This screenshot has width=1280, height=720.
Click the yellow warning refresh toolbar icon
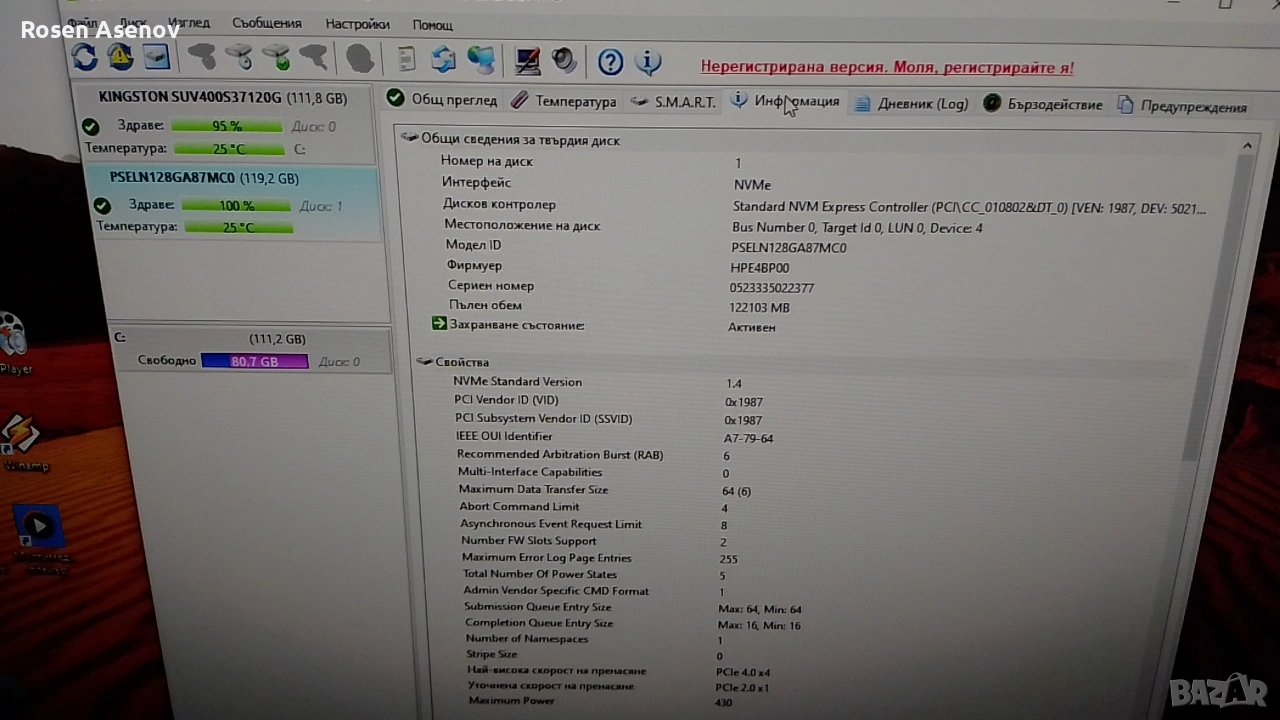pos(121,57)
